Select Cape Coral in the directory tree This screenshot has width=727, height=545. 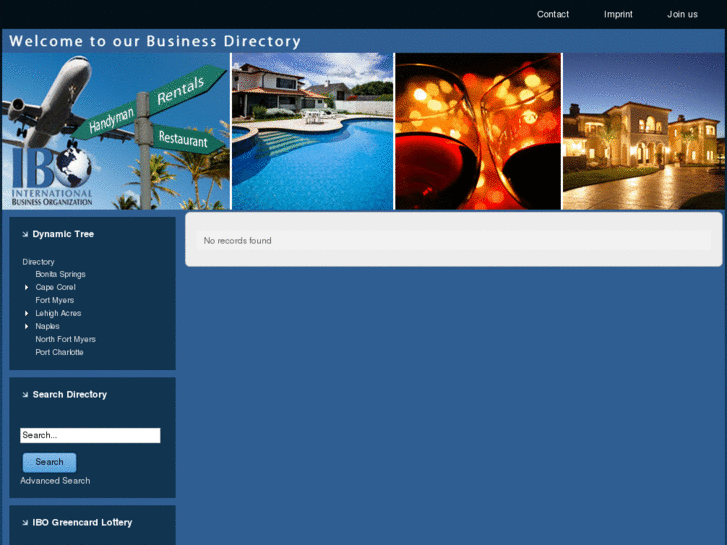[x=55, y=287]
